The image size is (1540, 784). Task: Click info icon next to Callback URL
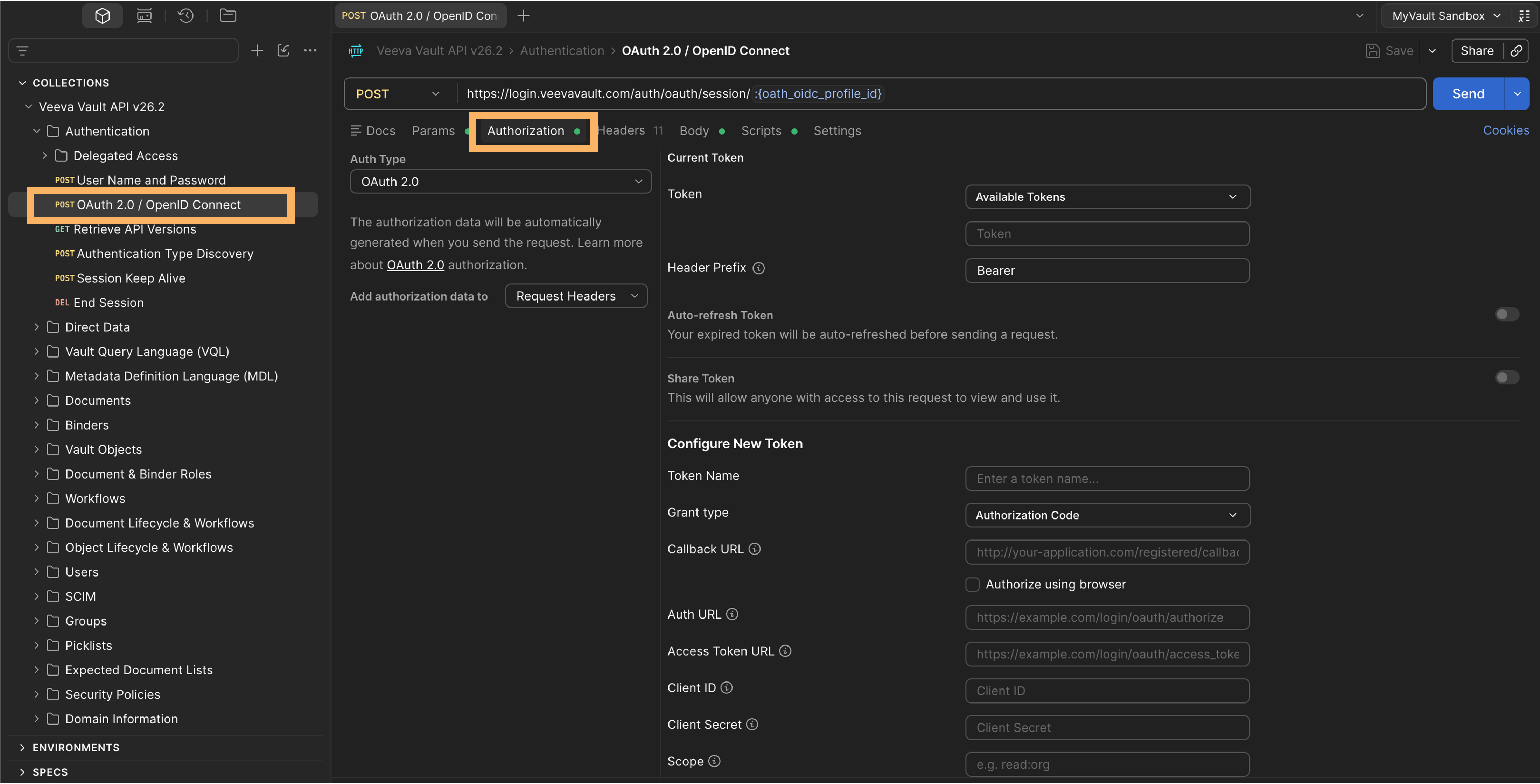tap(755, 549)
